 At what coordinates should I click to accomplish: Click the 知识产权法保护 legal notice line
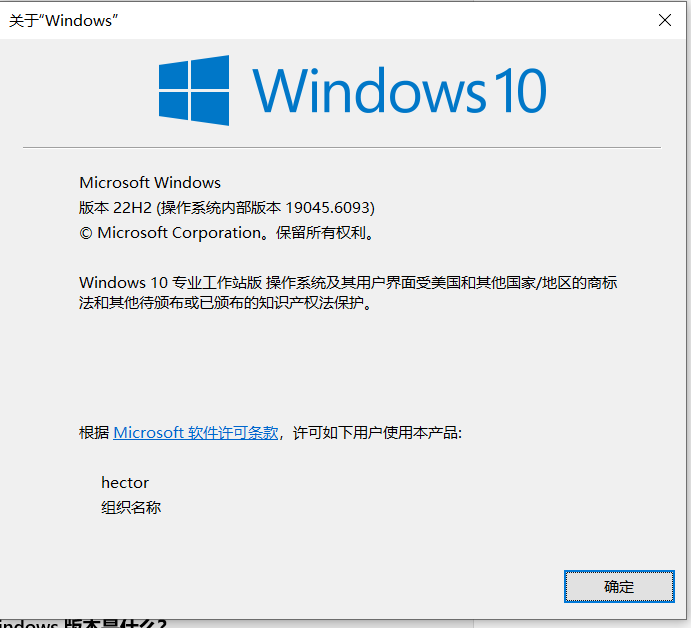(x=225, y=303)
